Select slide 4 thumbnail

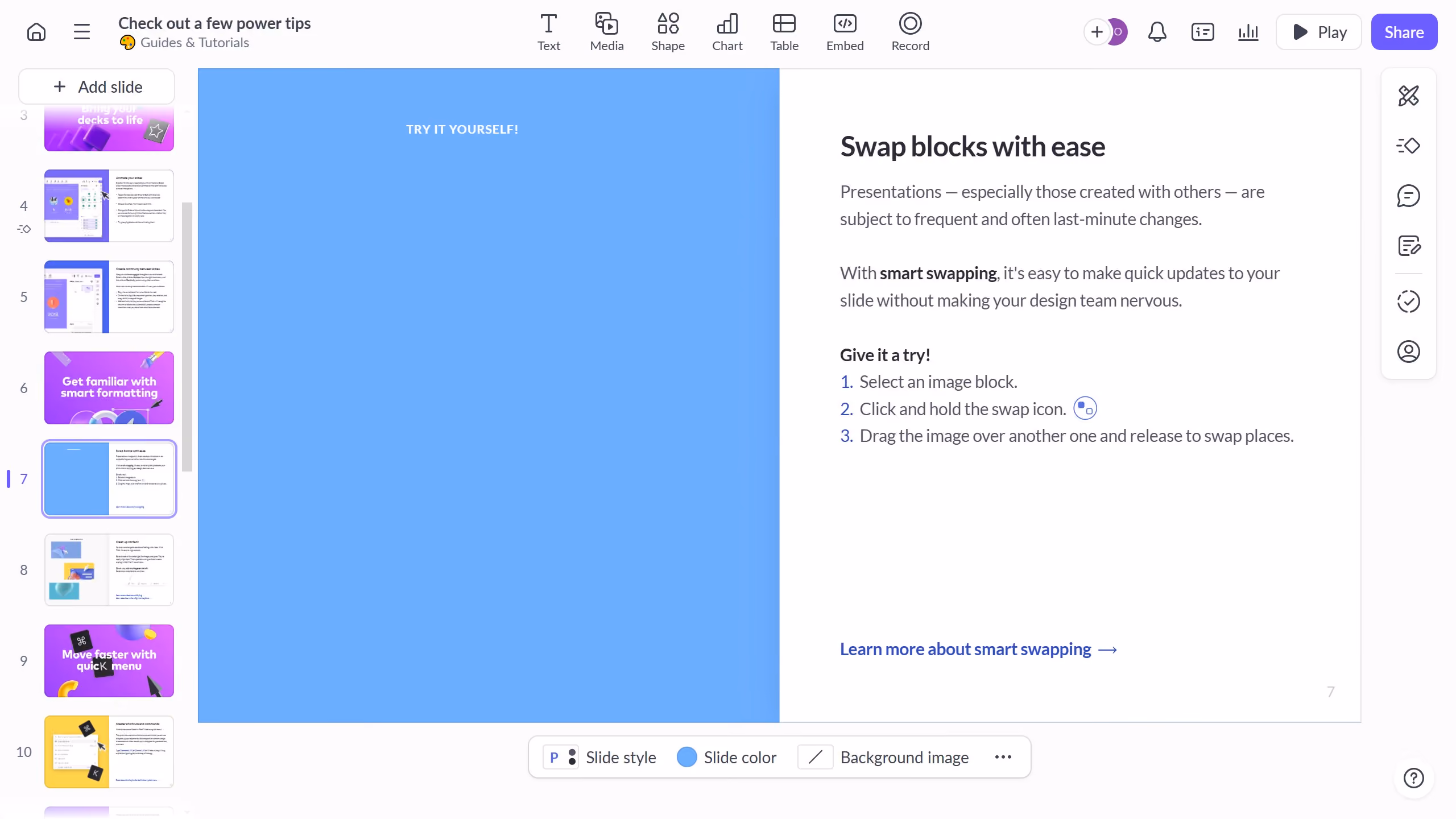pos(109,206)
